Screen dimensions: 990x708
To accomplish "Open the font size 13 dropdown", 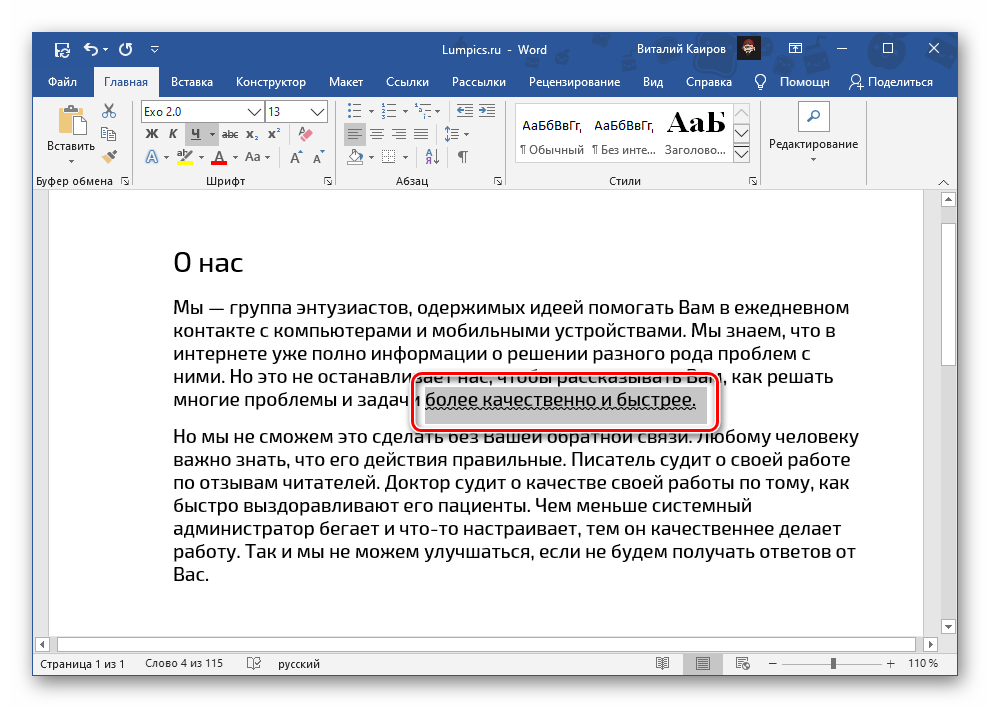I will pos(317,112).
